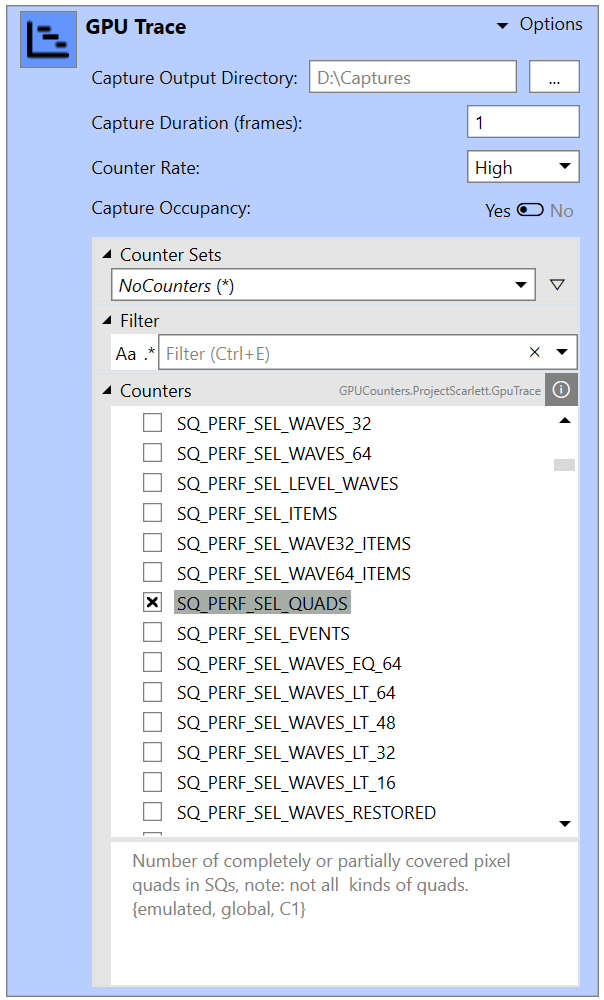Click the Filter text box
604x1000 pixels.
coord(343,353)
